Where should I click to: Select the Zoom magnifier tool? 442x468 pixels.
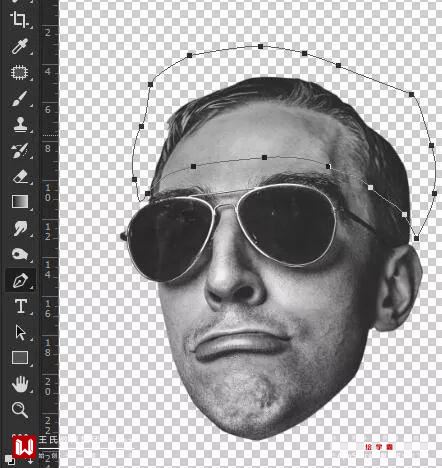[x=20, y=410]
